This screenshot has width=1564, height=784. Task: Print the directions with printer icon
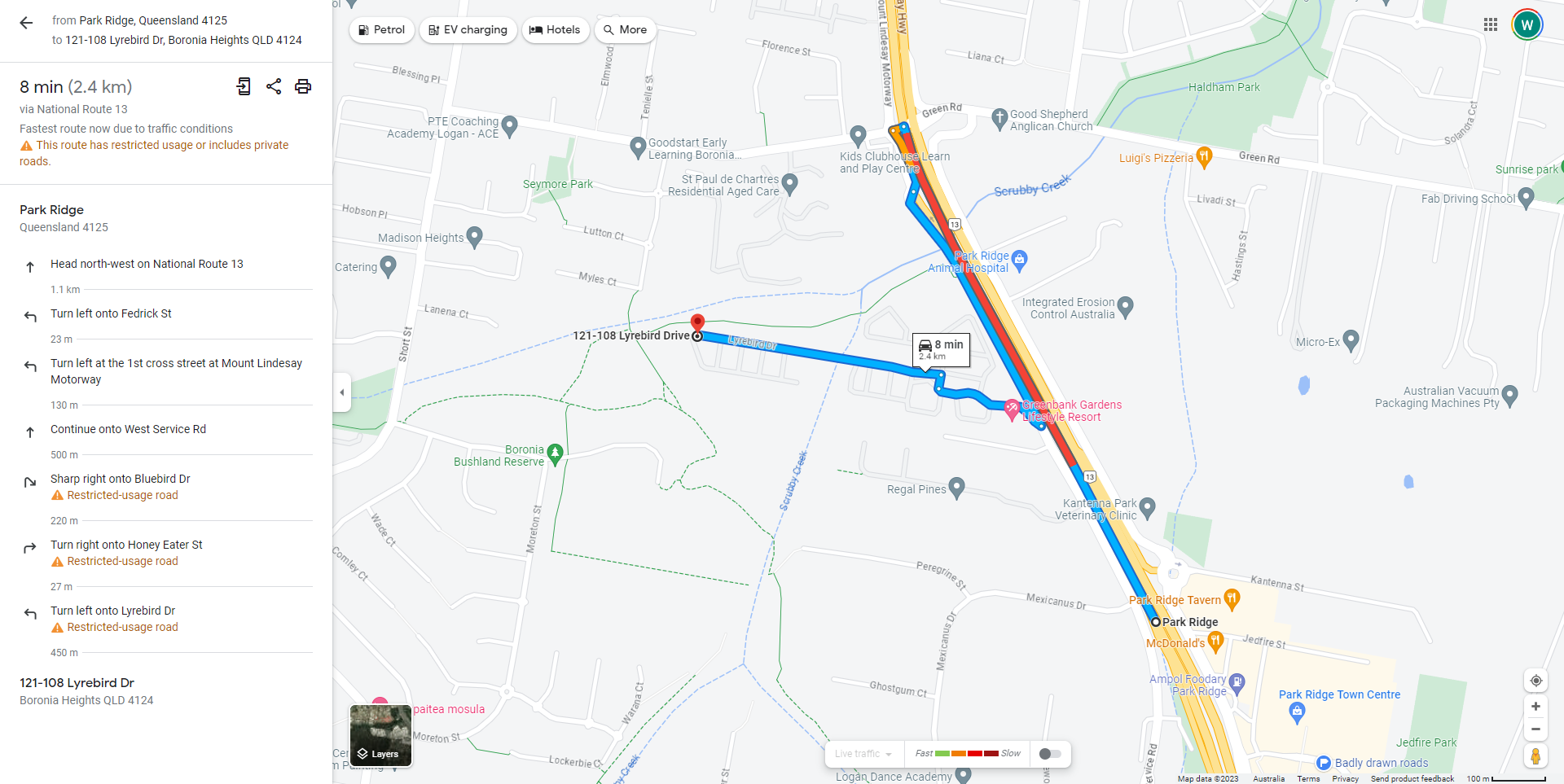(303, 86)
